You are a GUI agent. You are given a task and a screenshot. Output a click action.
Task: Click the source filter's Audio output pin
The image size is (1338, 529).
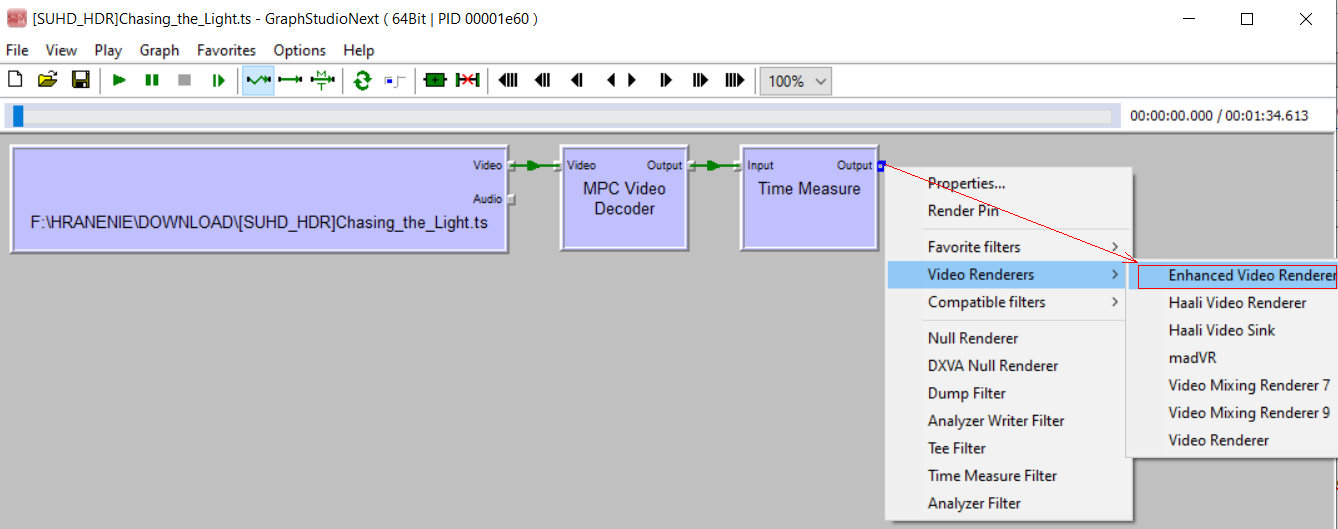point(511,199)
